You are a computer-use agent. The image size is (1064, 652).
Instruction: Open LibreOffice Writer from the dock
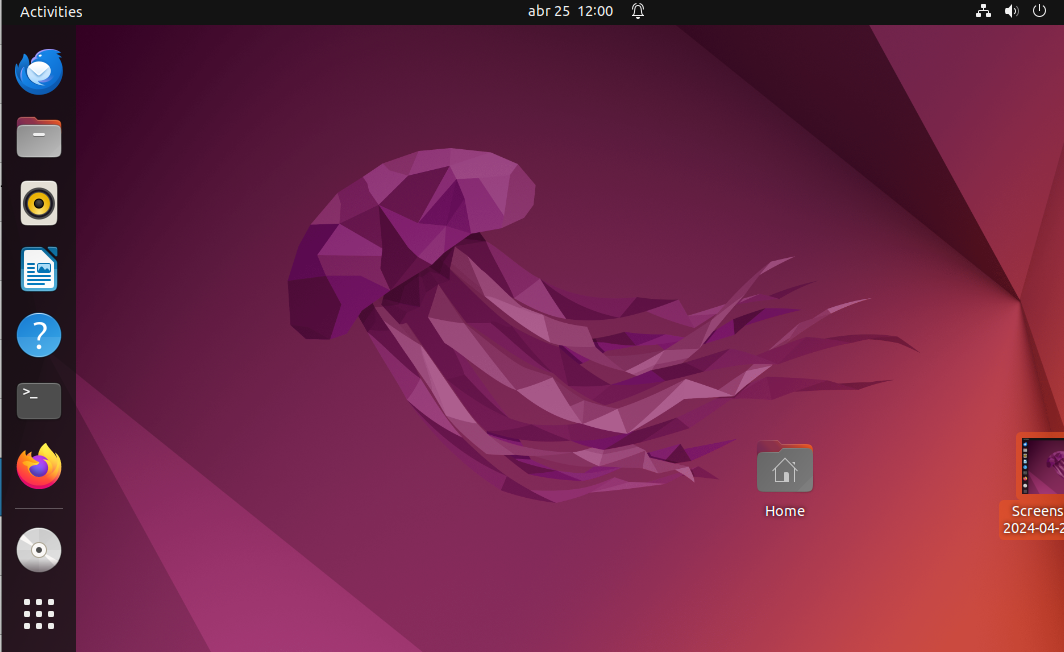coord(38,269)
